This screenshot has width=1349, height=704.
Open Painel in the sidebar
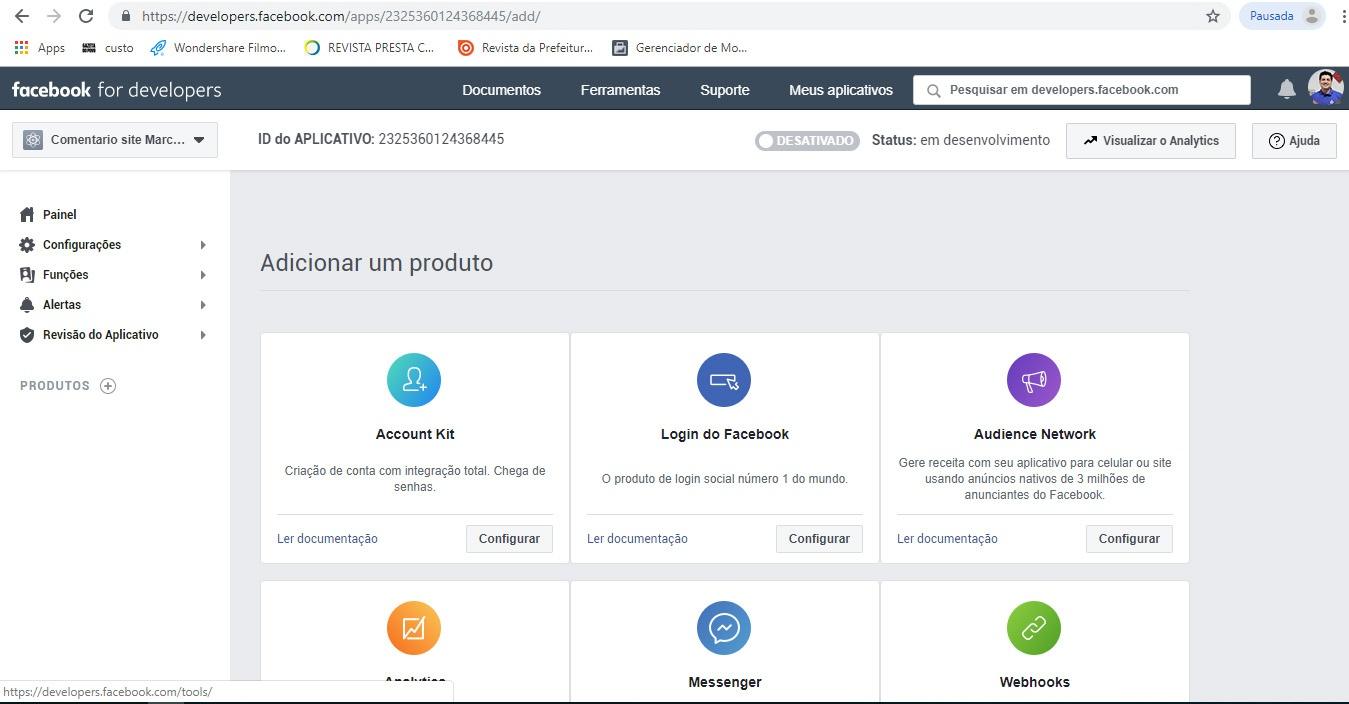point(60,214)
